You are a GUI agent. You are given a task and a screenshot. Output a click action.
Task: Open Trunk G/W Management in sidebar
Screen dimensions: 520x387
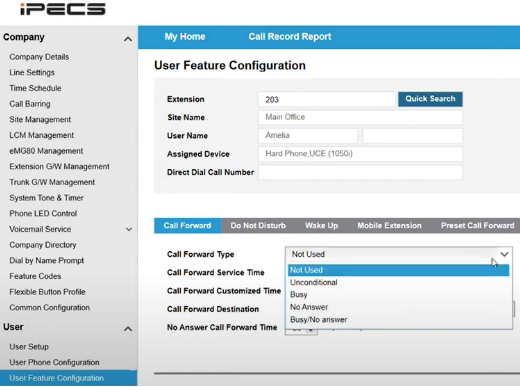click(x=52, y=182)
